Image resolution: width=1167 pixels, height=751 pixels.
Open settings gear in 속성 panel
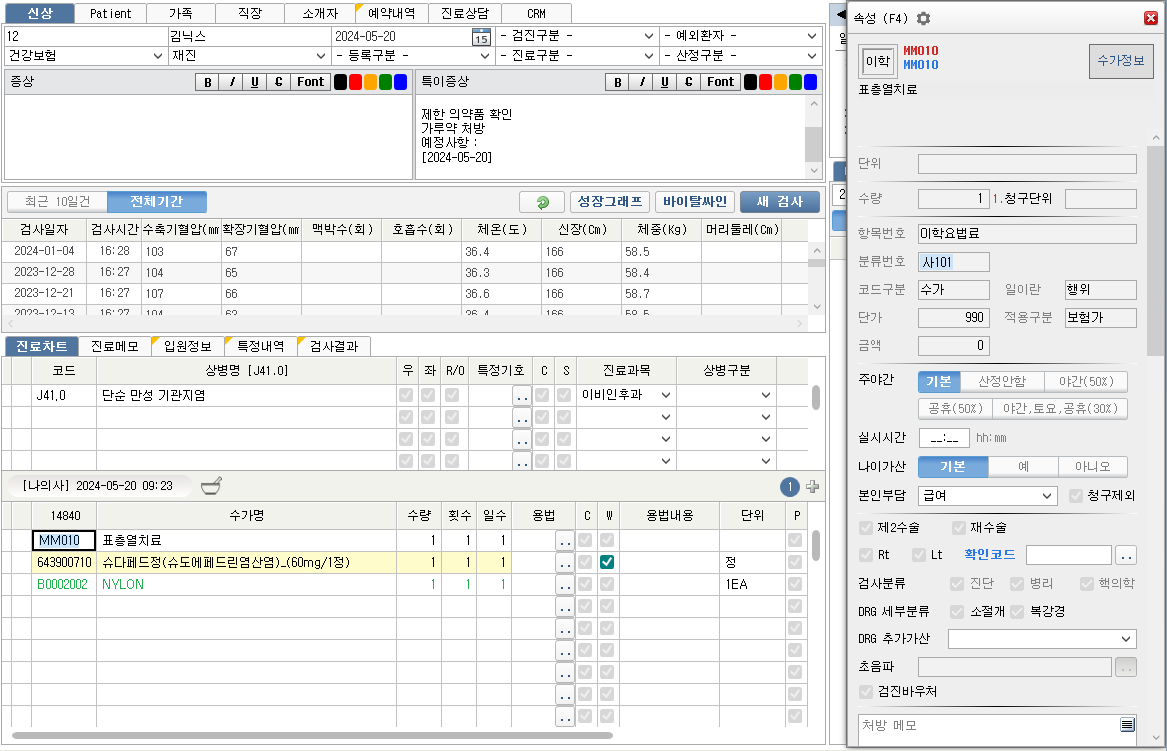pyautogui.click(x=923, y=18)
